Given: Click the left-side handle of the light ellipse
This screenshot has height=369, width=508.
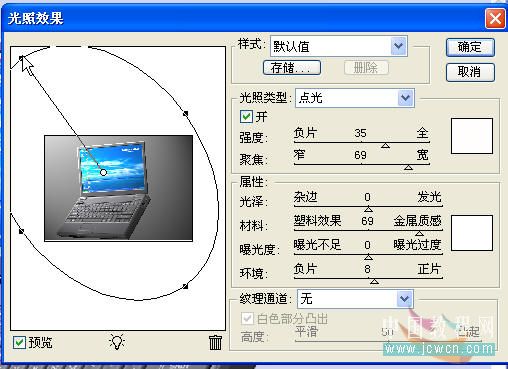Looking at the screenshot, I should [x=21, y=231].
